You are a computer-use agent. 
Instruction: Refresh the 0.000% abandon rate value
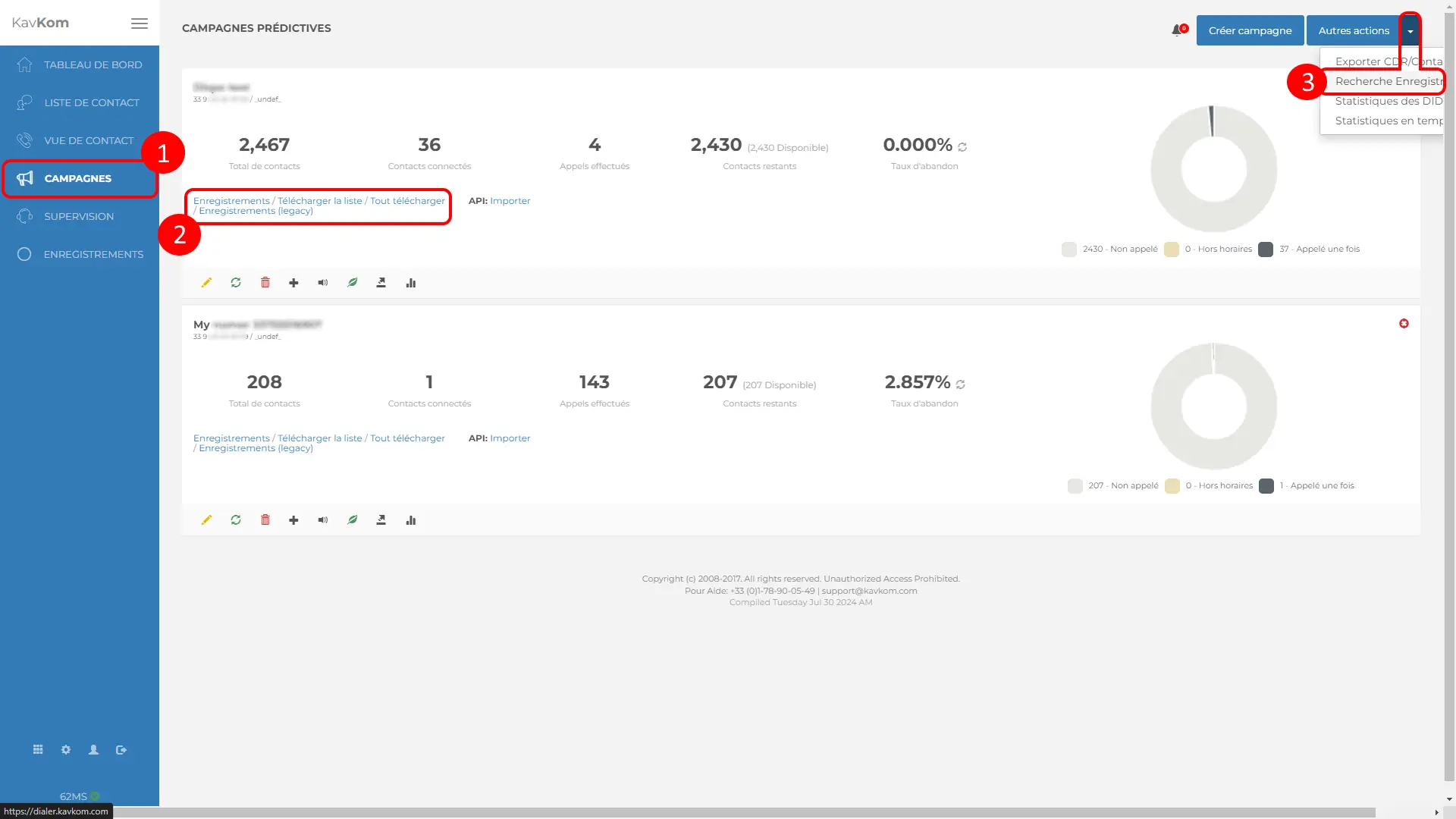tap(962, 147)
